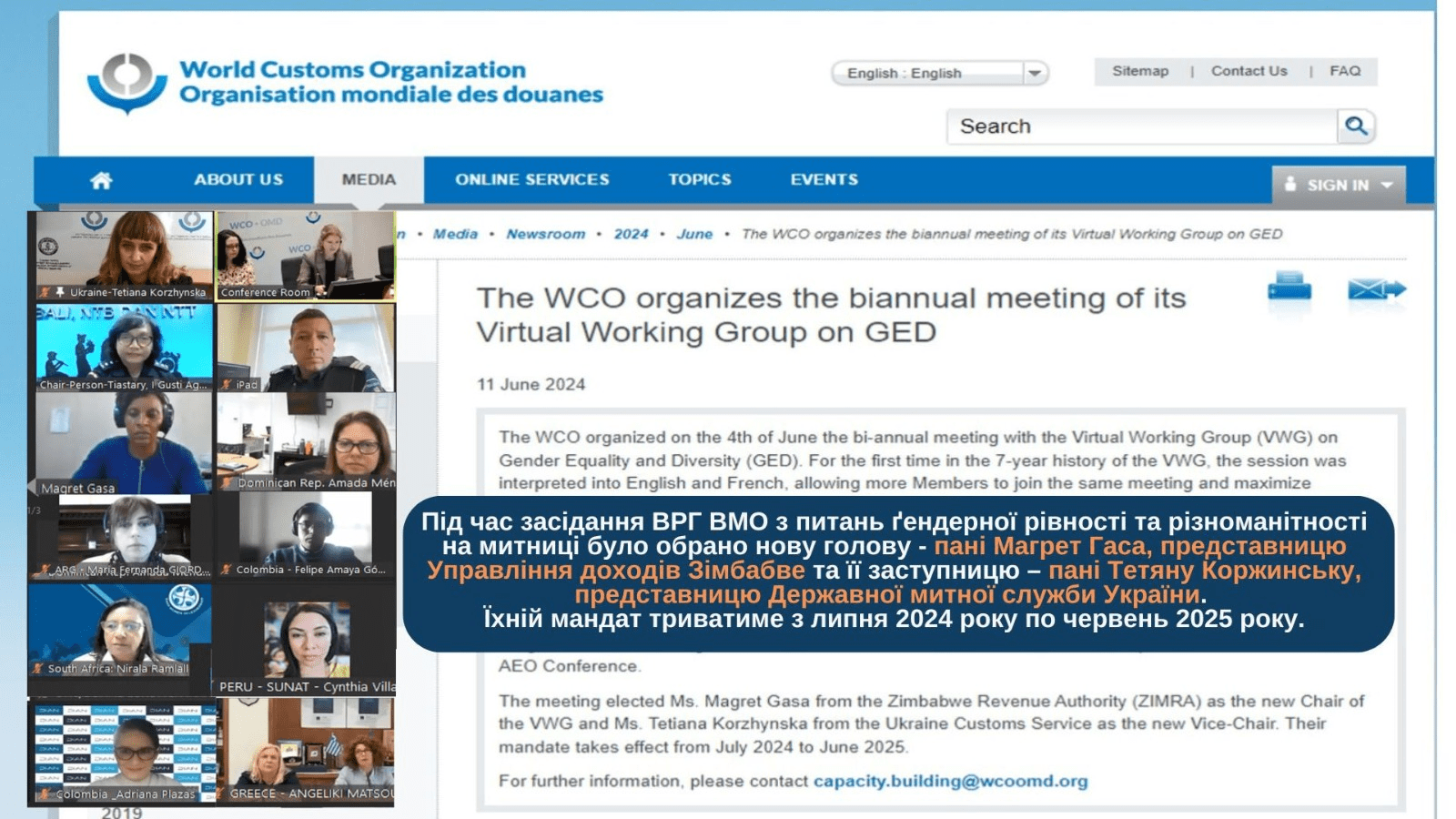The height and width of the screenshot is (819, 1456).
Task: Click the June breadcrumb link
Action: pyautogui.click(x=694, y=234)
